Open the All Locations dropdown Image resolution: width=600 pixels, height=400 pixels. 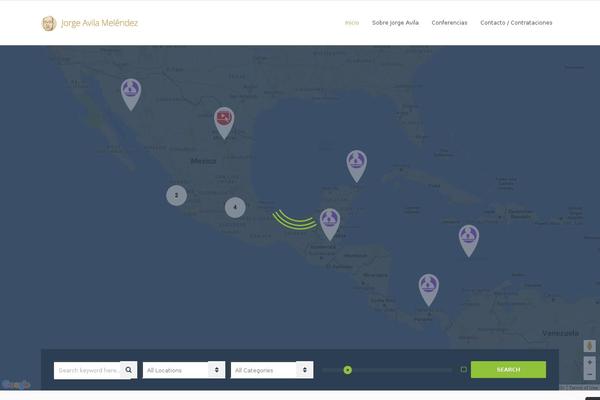click(184, 370)
